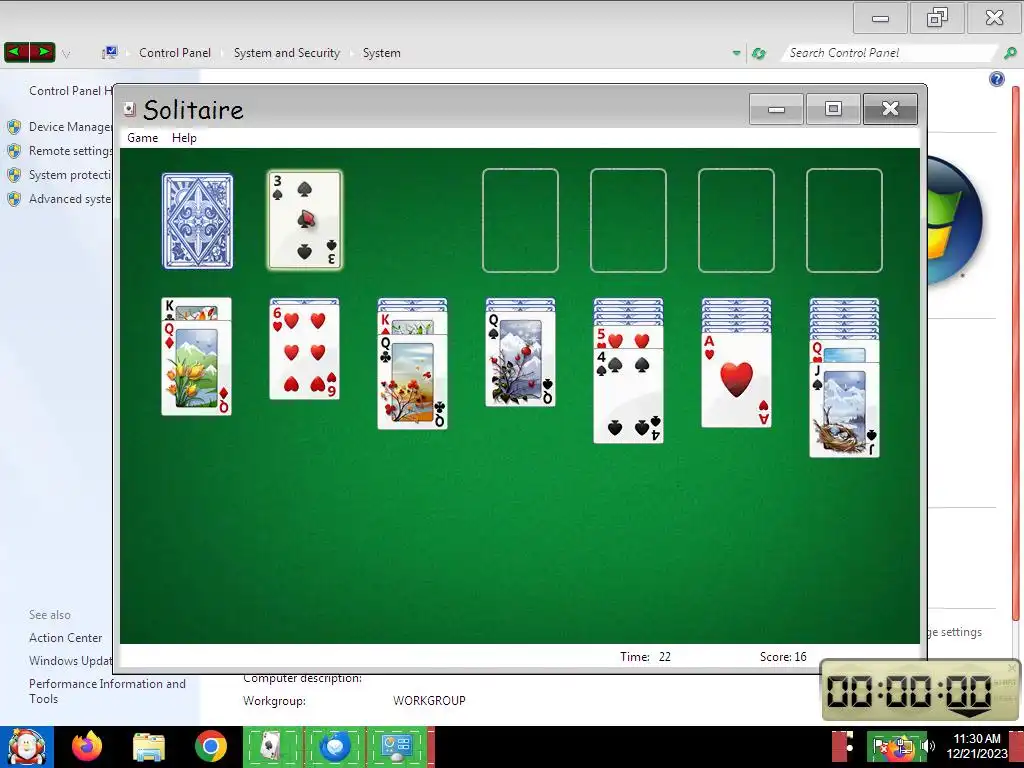Open Action Center link
1024x768 pixels.
tap(65, 638)
